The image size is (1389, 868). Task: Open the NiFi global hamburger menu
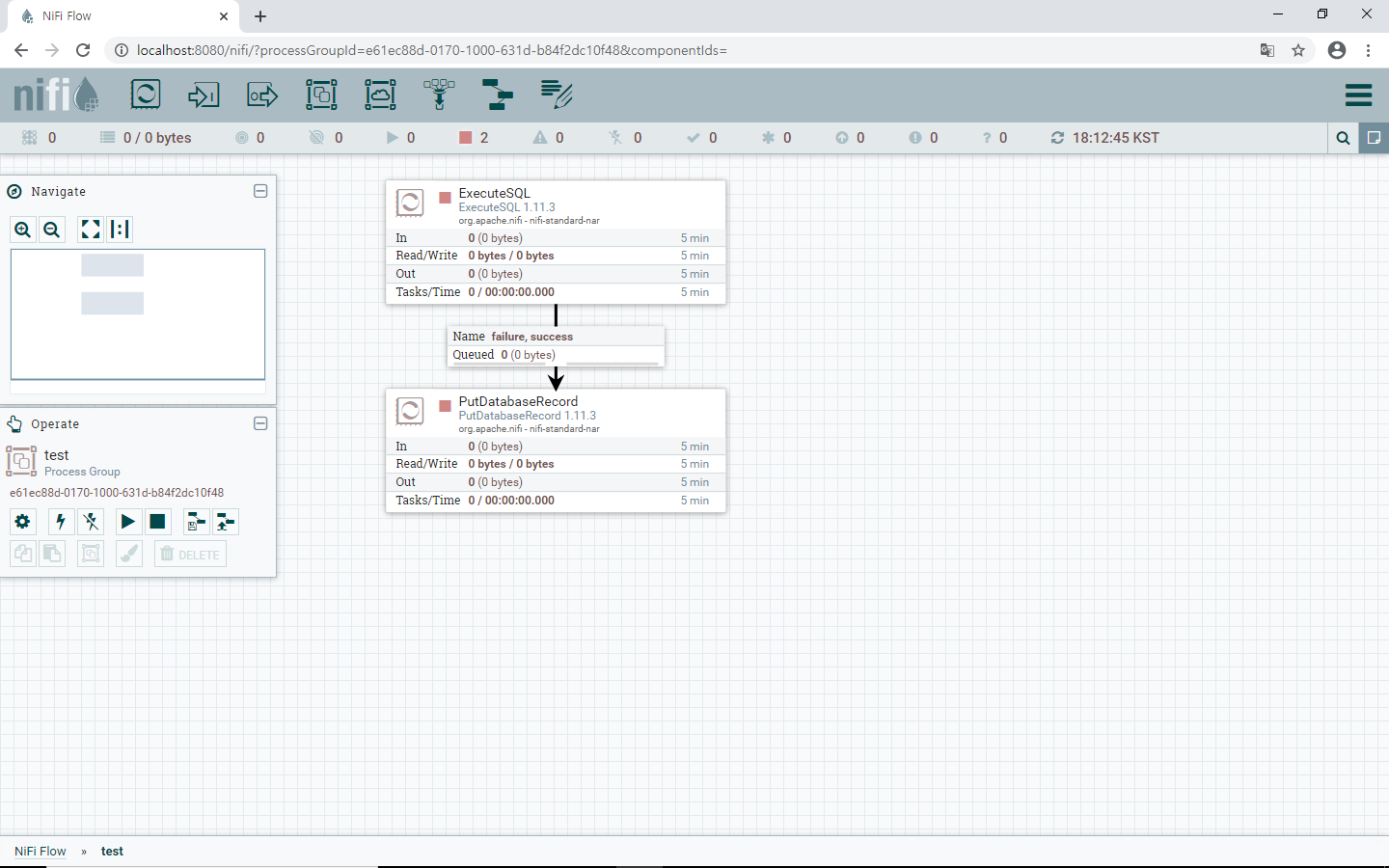click(x=1358, y=95)
